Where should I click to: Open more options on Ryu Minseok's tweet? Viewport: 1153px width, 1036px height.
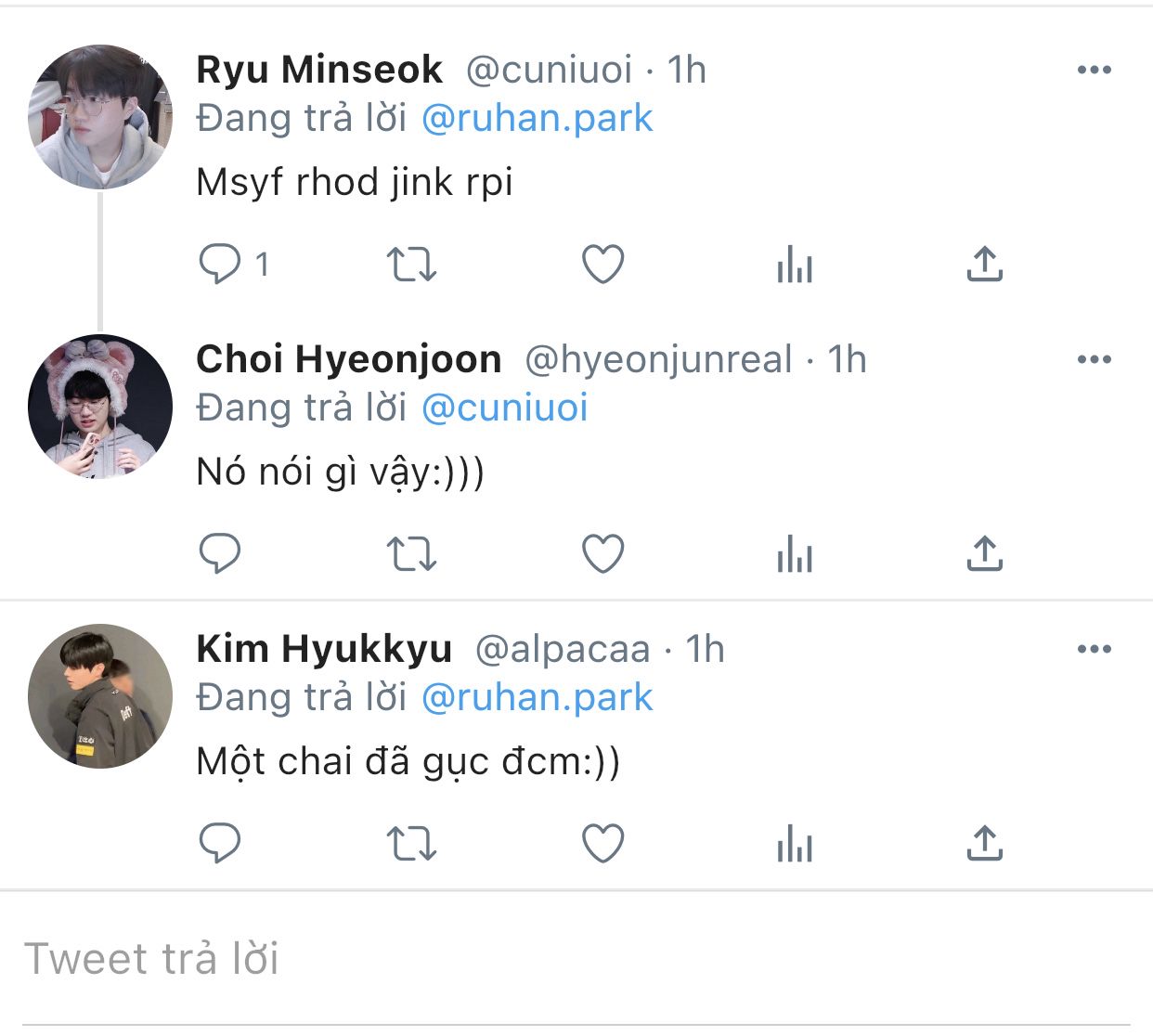[1095, 70]
